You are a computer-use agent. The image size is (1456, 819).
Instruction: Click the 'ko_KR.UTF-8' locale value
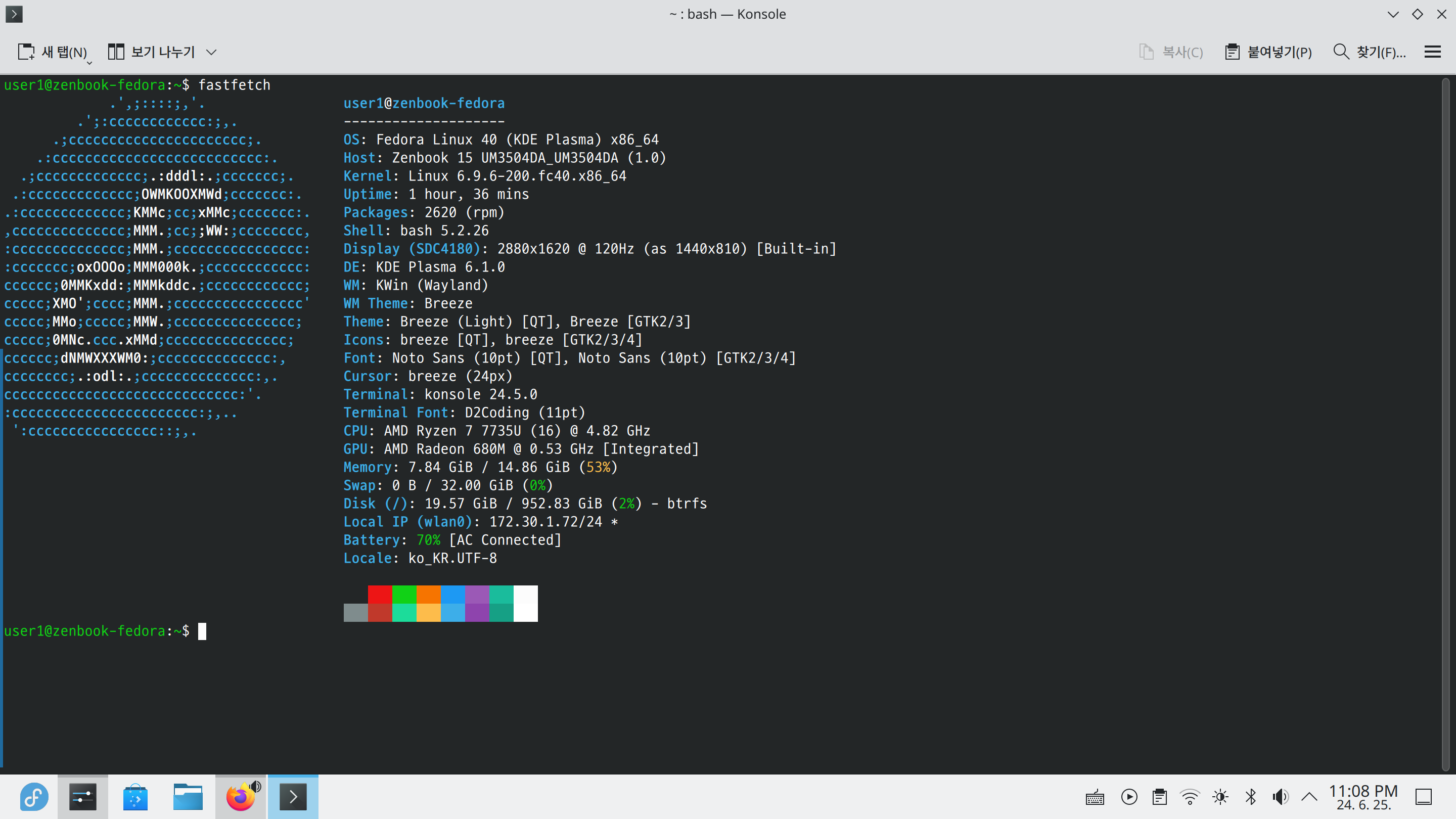(452, 558)
